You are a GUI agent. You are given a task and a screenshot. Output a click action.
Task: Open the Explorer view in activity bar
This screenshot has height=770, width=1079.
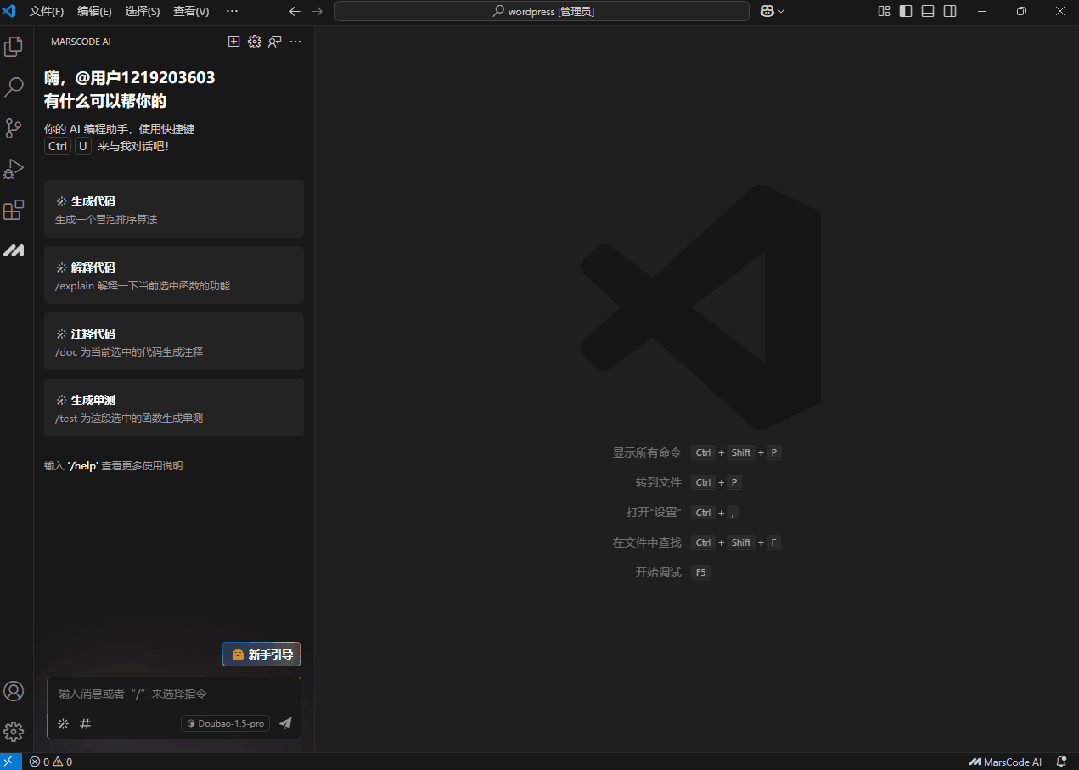coord(13,47)
